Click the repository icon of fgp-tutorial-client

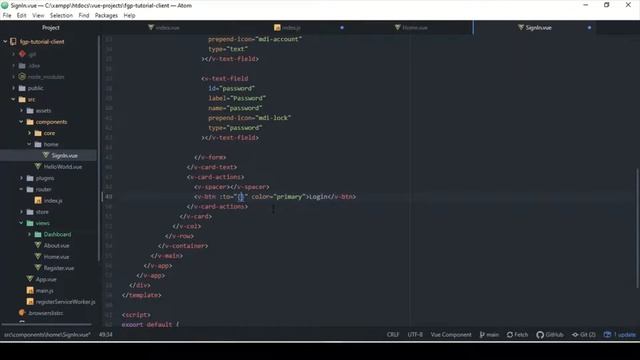tap(13, 41)
